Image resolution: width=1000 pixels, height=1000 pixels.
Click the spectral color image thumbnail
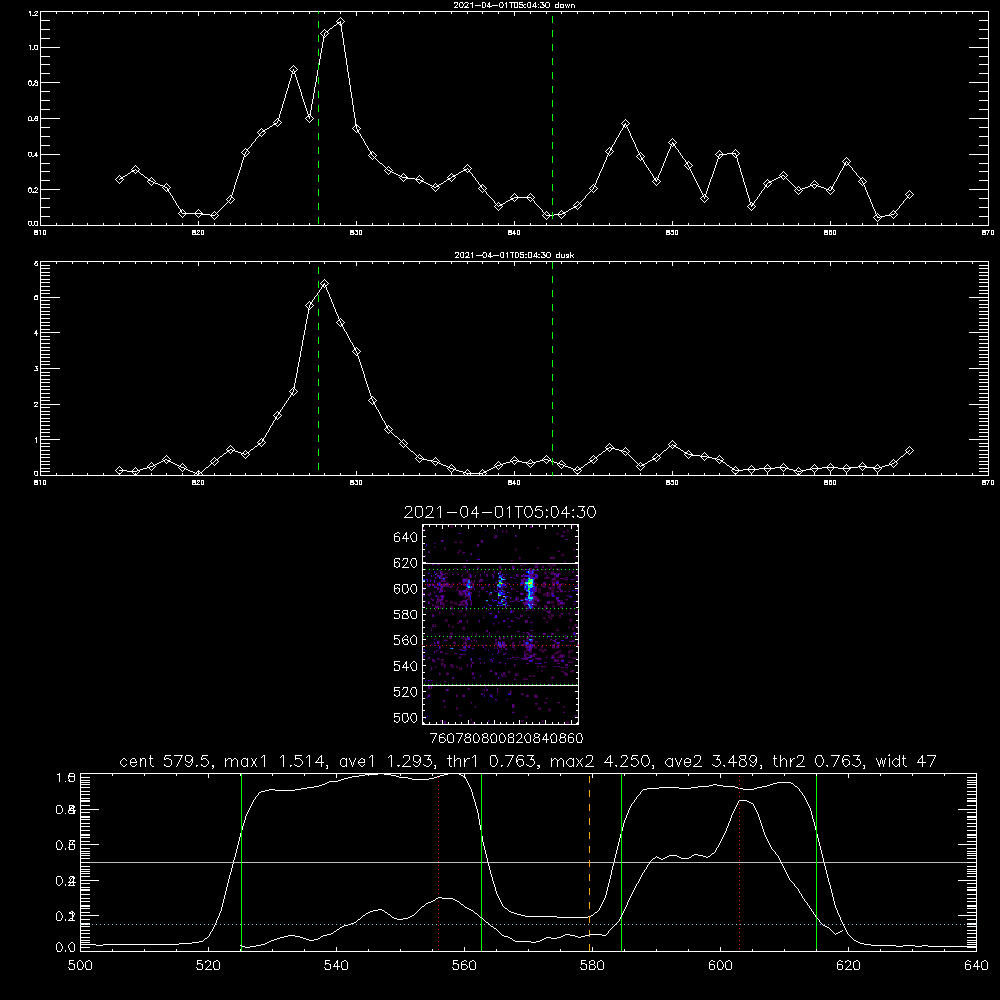[500, 624]
